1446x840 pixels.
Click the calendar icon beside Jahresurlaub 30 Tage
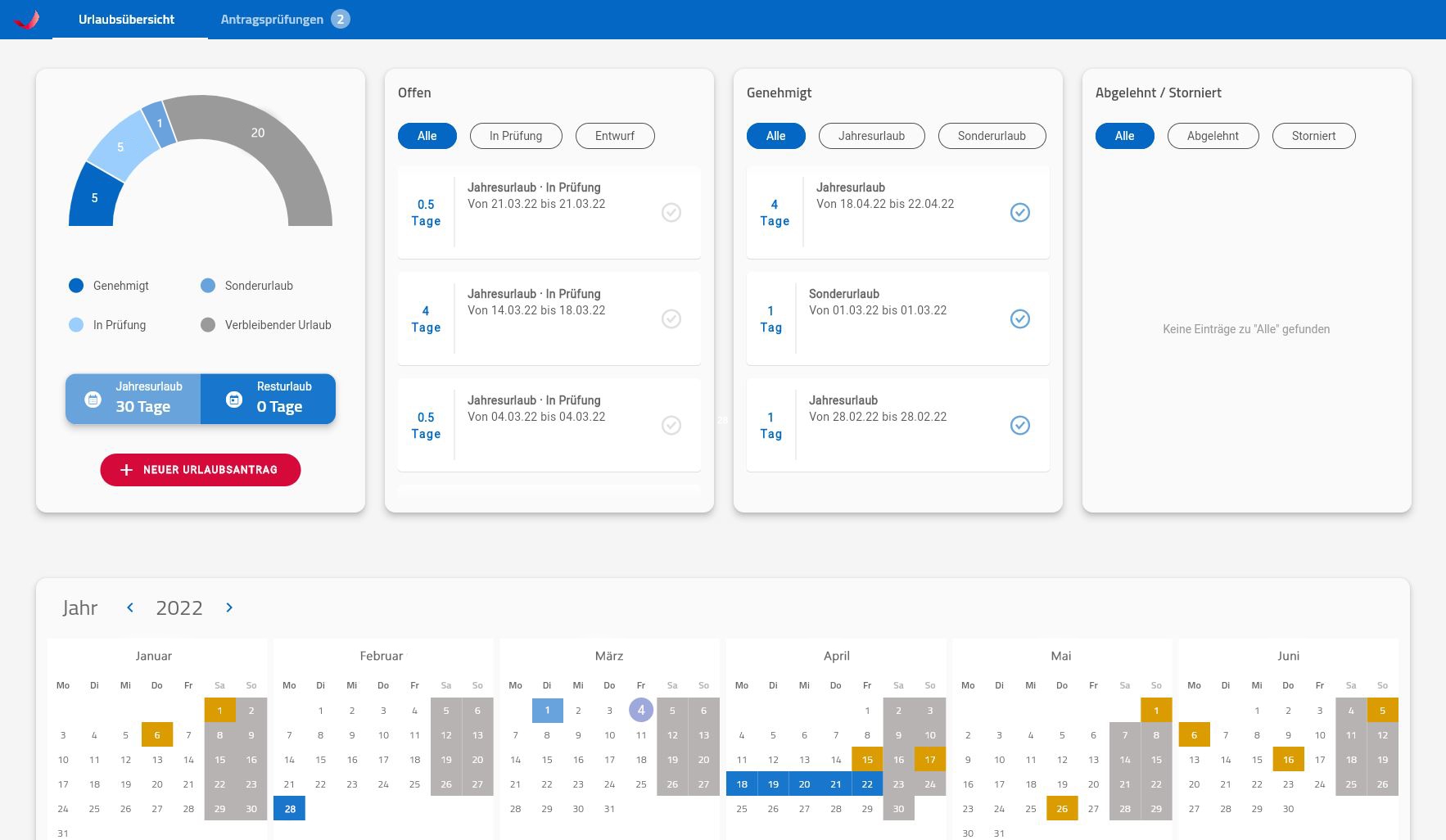93,400
